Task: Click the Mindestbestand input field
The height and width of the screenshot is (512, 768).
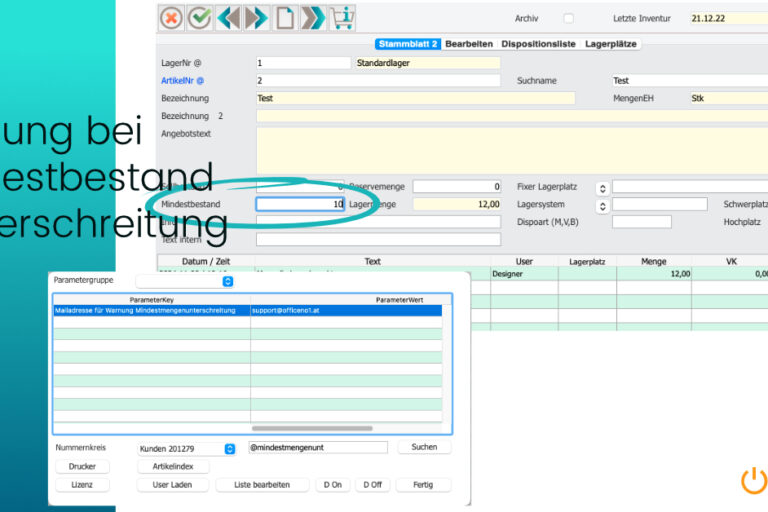Action: coord(300,204)
